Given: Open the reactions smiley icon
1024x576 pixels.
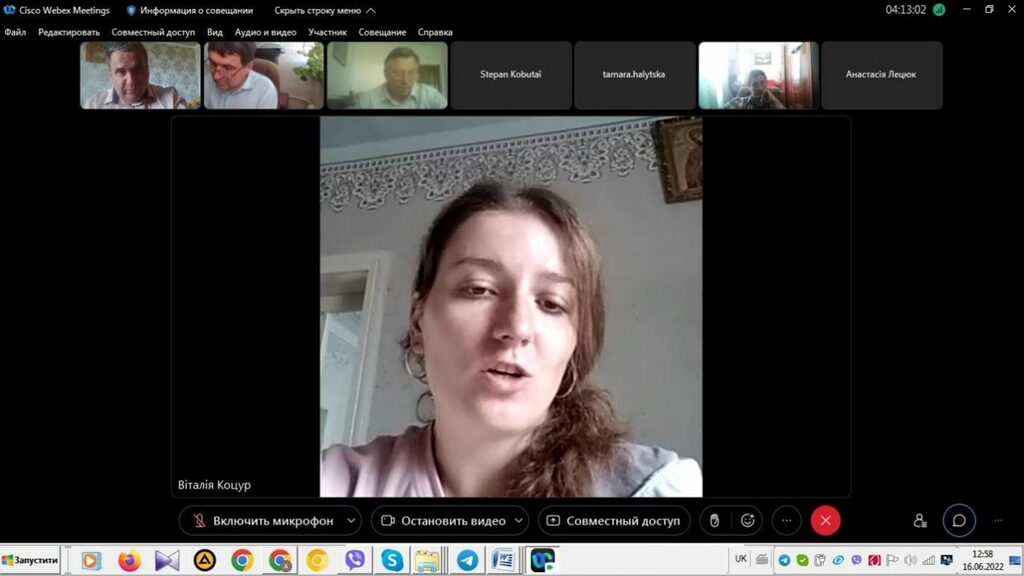Looking at the screenshot, I should click(747, 521).
